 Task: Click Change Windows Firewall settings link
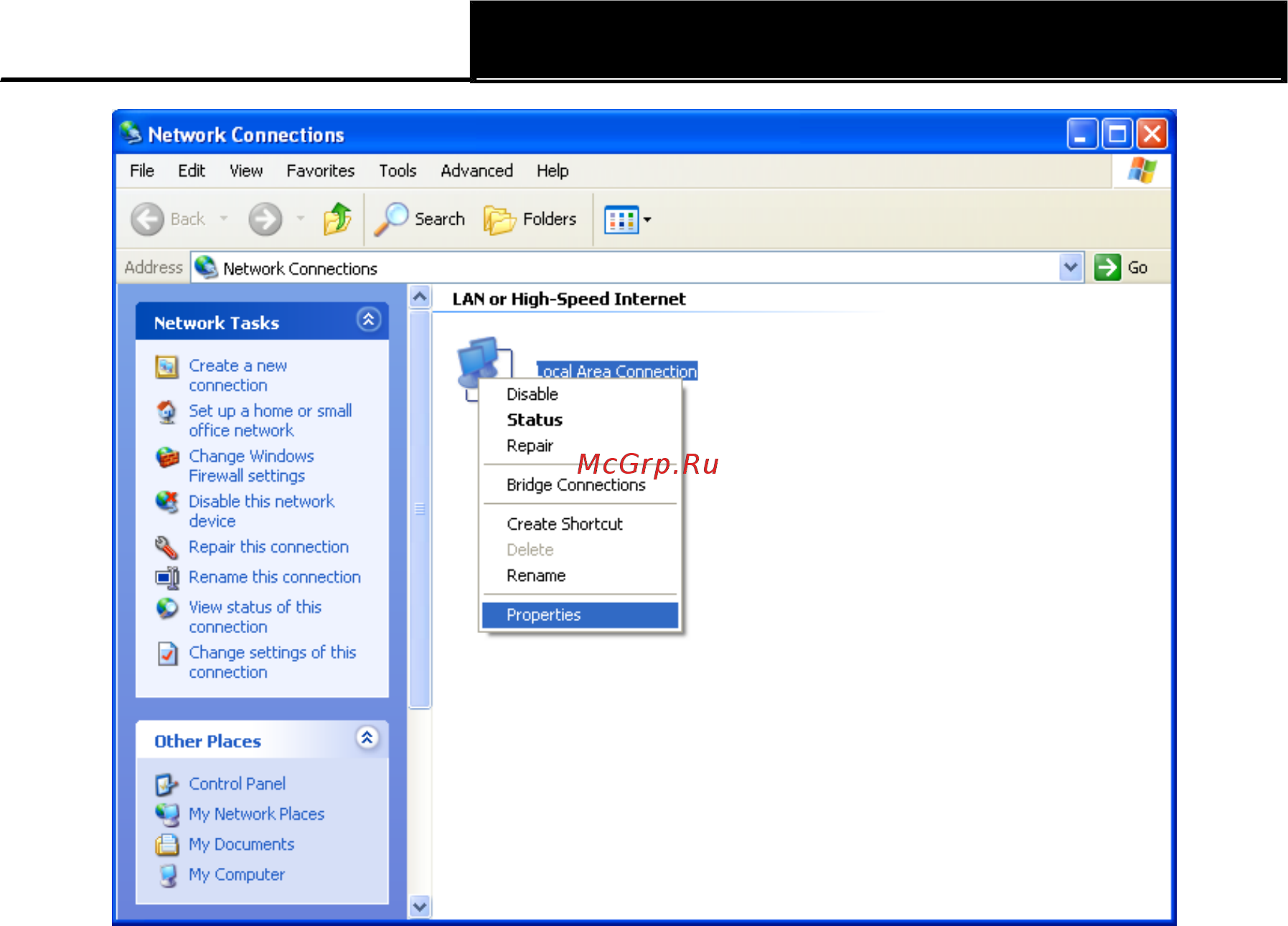coord(251,466)
